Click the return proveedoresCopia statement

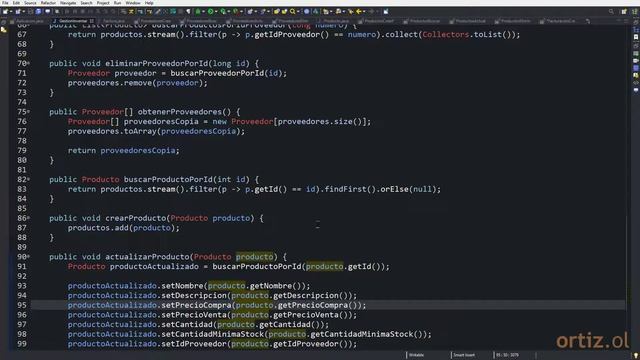[x=124, y=151]
